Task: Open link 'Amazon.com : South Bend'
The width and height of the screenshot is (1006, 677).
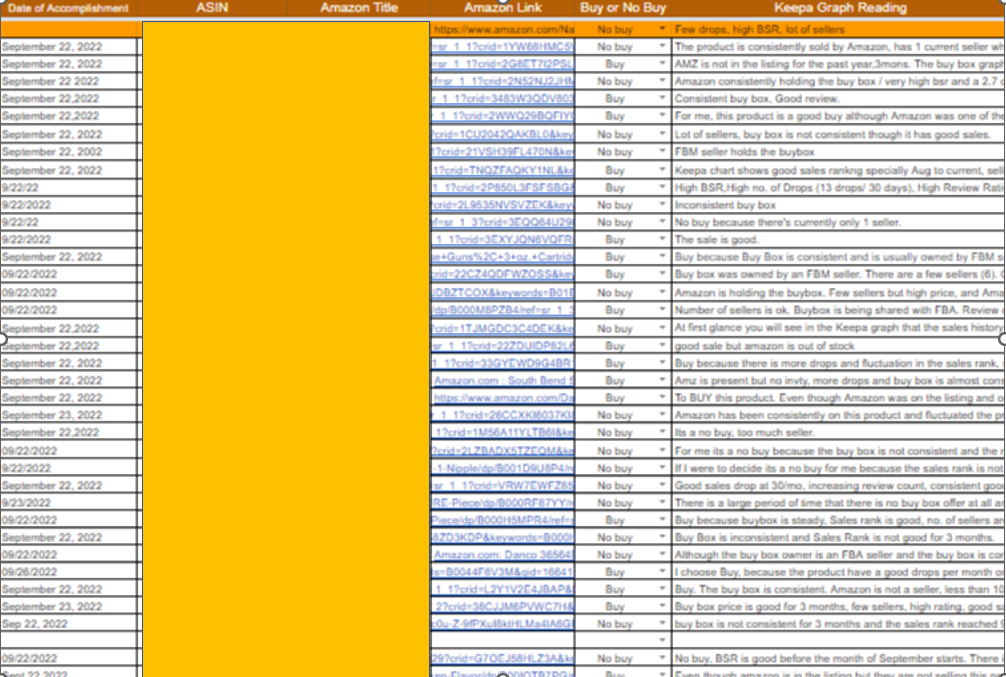Action: coord(504,381)
